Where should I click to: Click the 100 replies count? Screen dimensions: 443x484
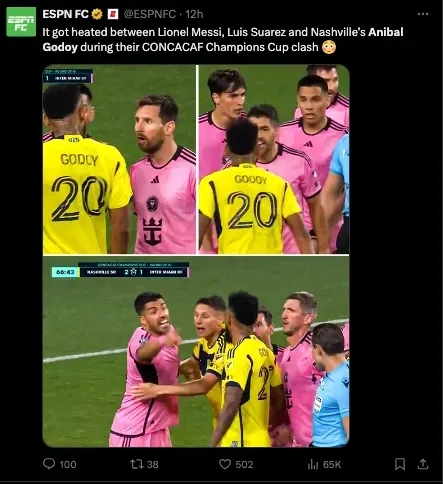pyautogui.click(x=68, y=464)
